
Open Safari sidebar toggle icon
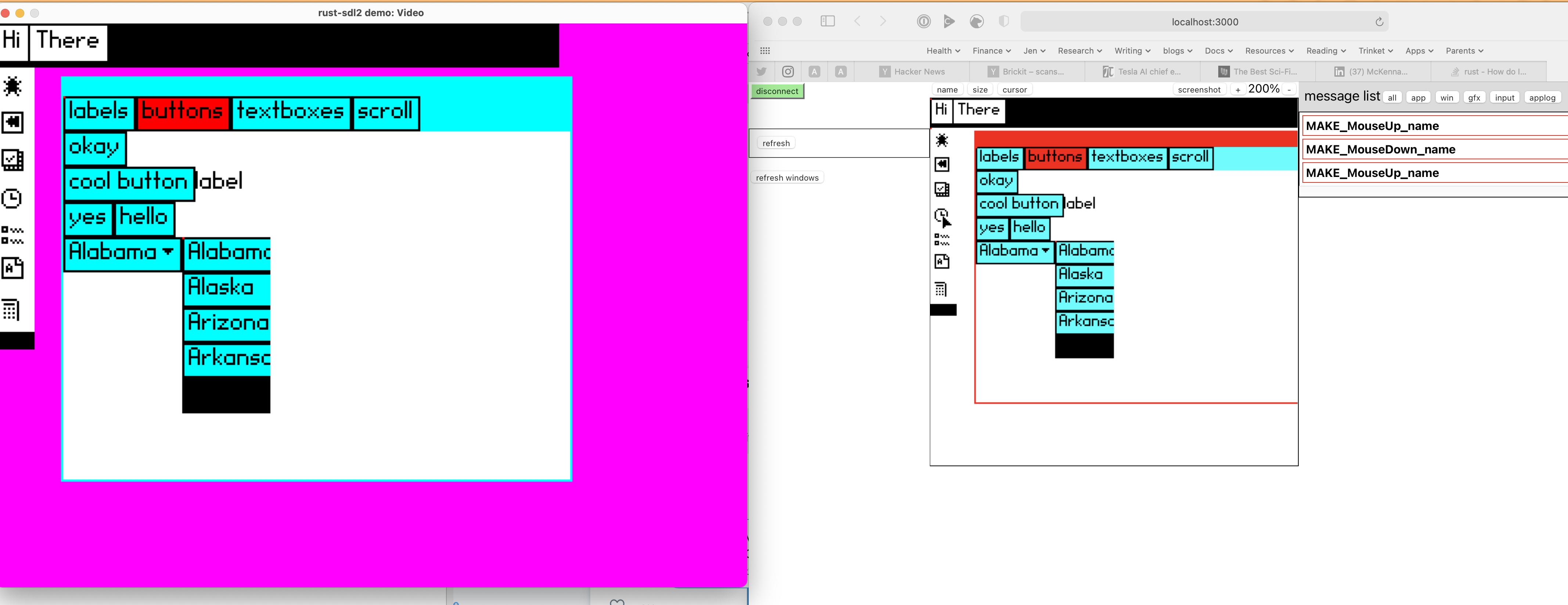click(827, 21)
